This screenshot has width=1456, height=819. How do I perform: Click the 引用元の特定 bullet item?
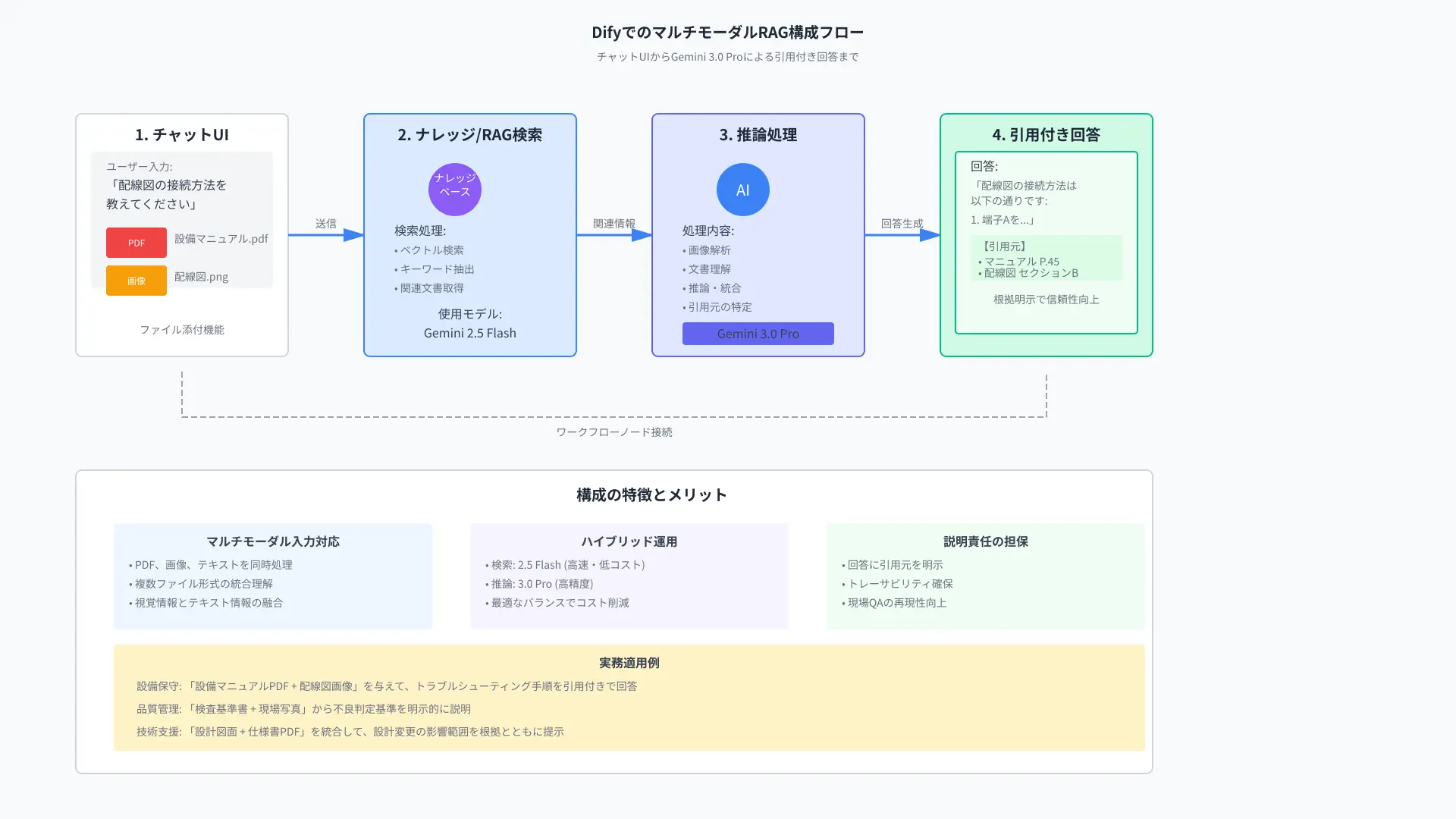coord(717,307)
